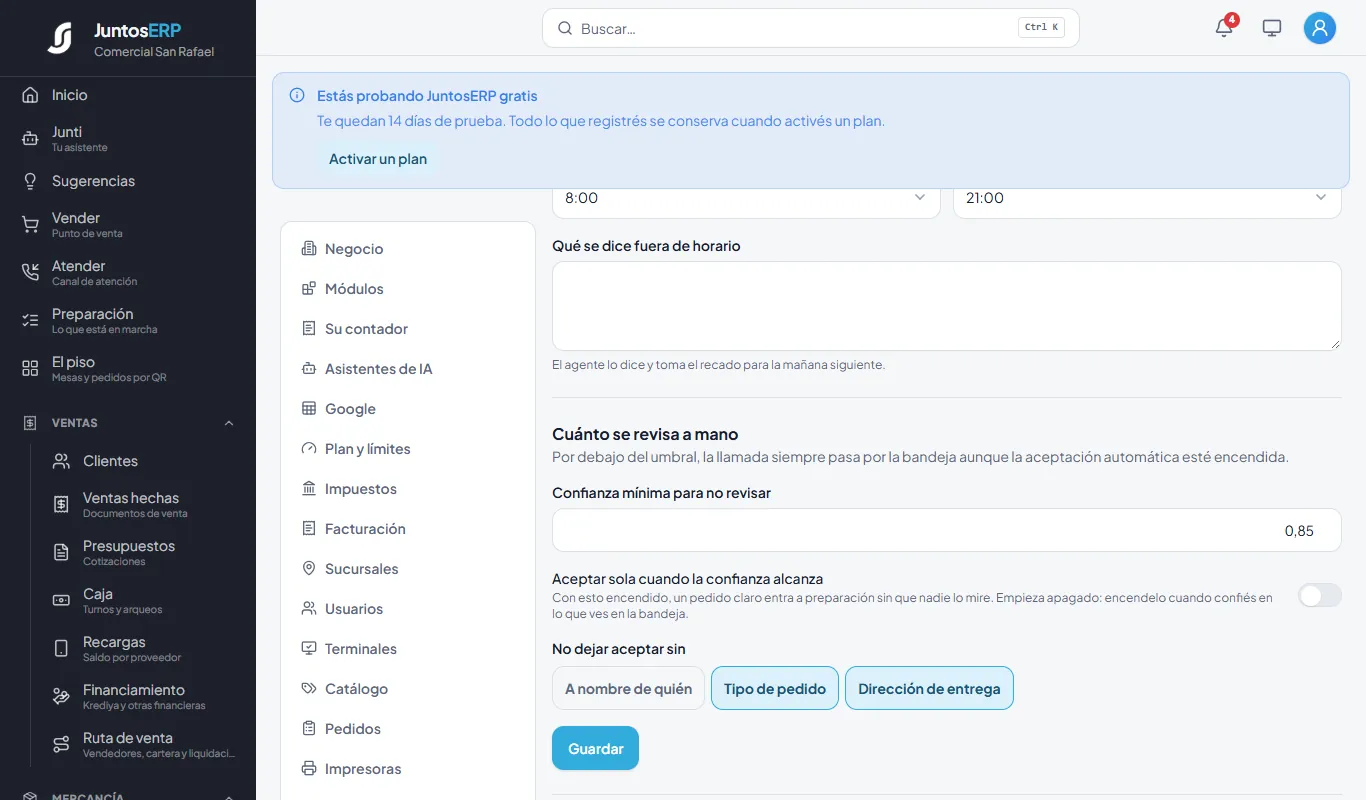
Task: Click the Ventas hechas icon
Action: [61, 504]
